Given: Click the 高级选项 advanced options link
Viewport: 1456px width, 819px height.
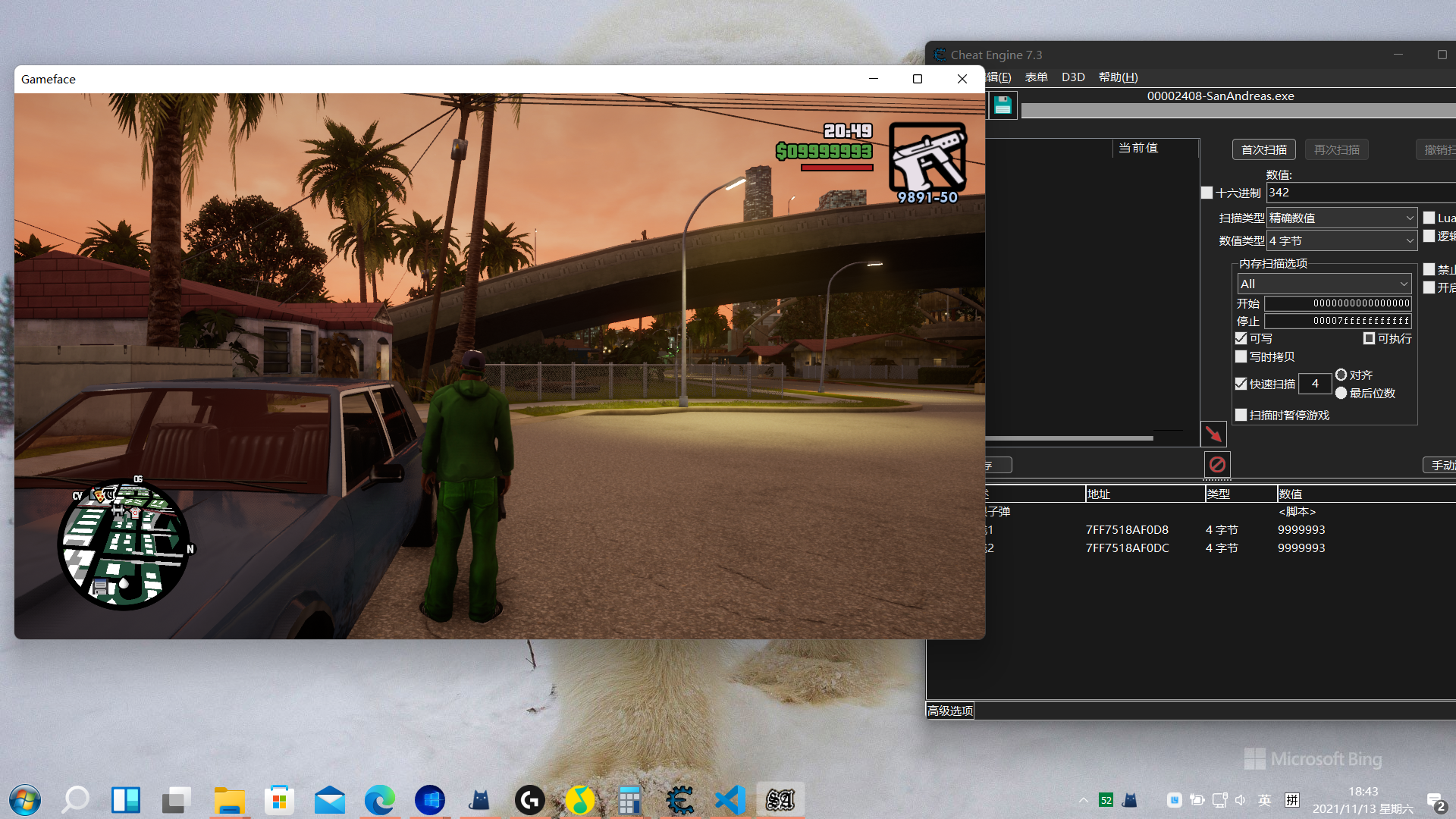Looking at the screenshot, I should pyautogui.click(x=949, y=711).
